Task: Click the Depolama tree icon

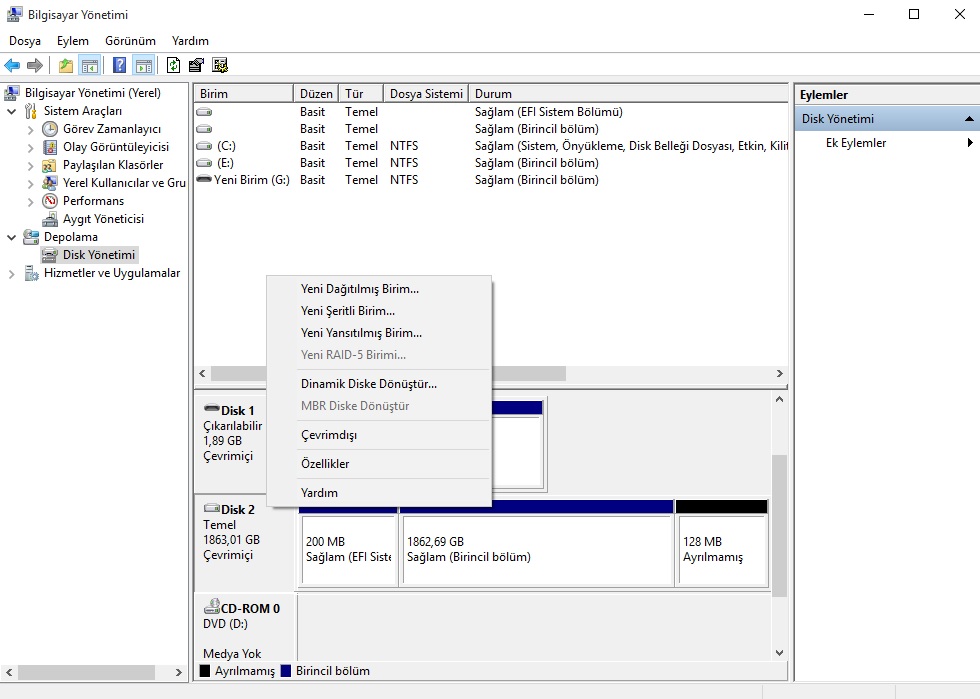Action: coord(31,237)
